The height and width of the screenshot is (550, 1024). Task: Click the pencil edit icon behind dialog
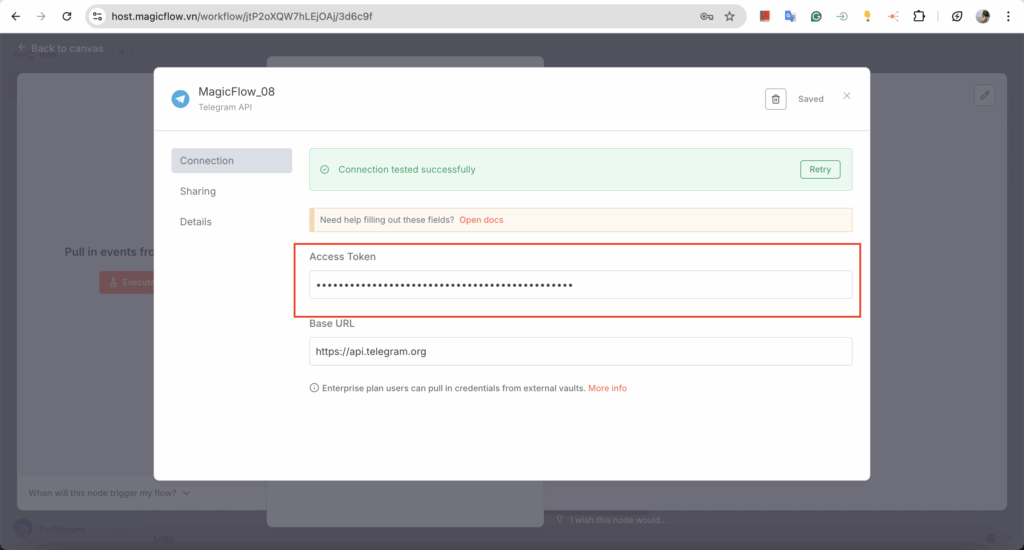click(985, 95)
